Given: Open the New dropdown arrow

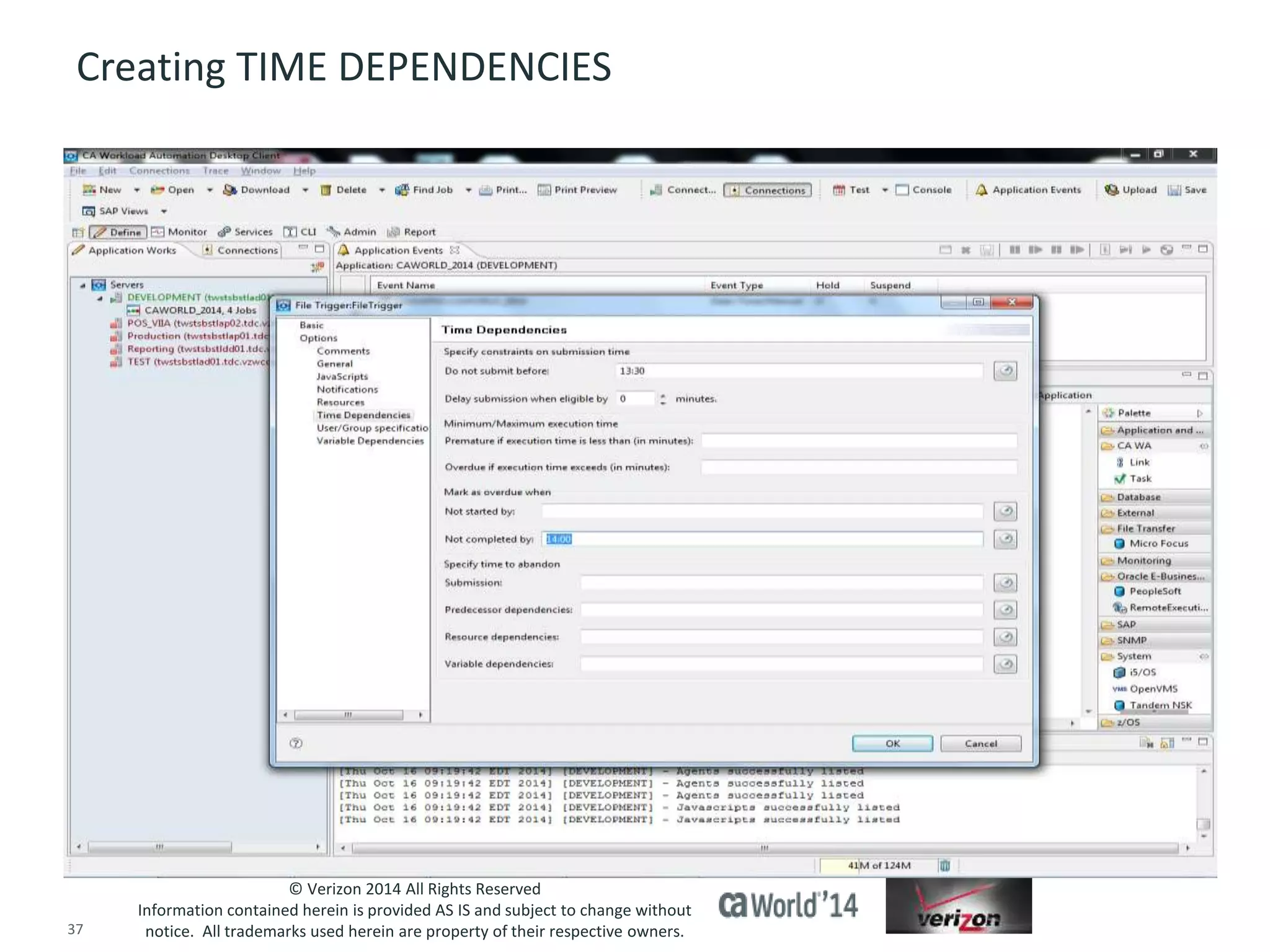Looking at the screenshot, I should [136, 190].
